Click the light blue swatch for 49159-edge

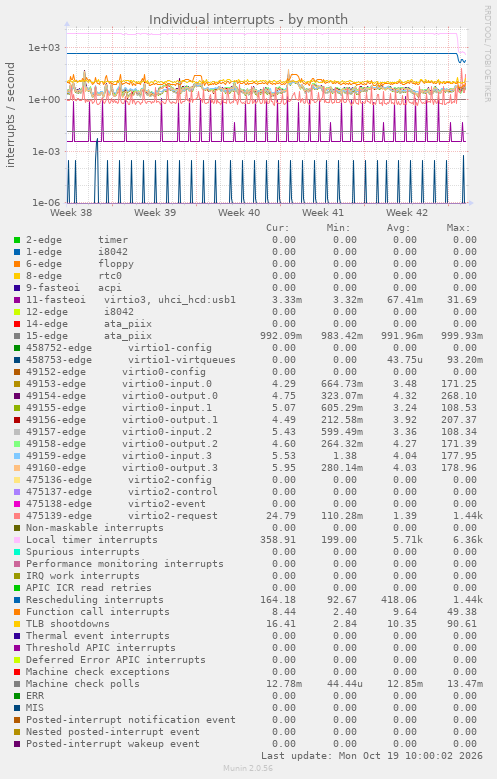(17, 456)
